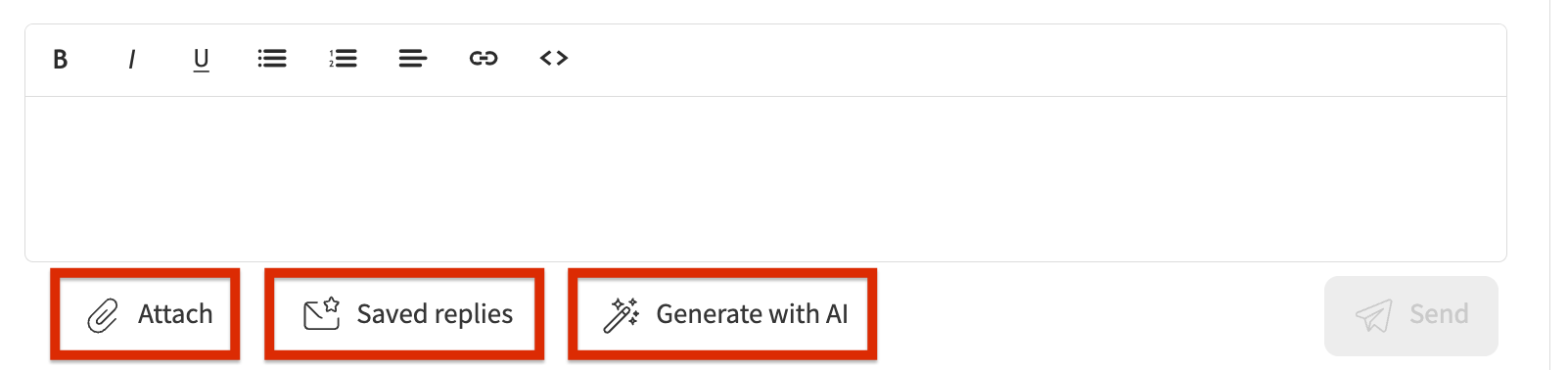Apply paragraph alignment from the editor toolbar
Viewport: 1568px width, 370px height.
[413, 59]
